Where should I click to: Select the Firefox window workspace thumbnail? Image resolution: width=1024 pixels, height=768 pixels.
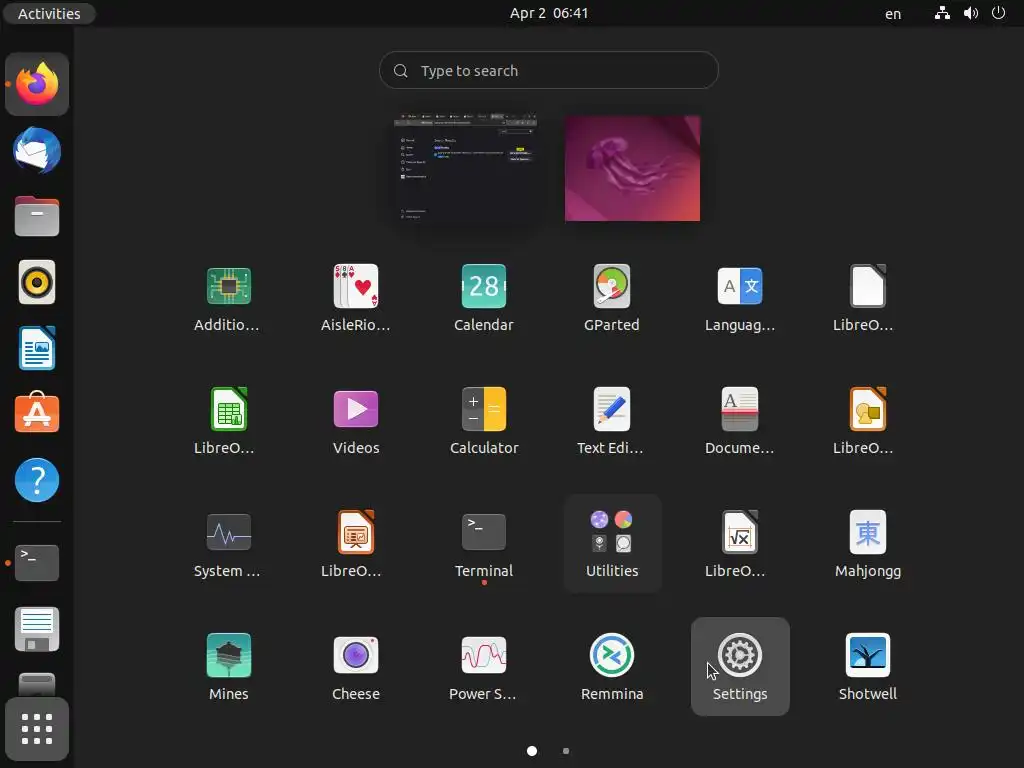[x=466, y=168]
